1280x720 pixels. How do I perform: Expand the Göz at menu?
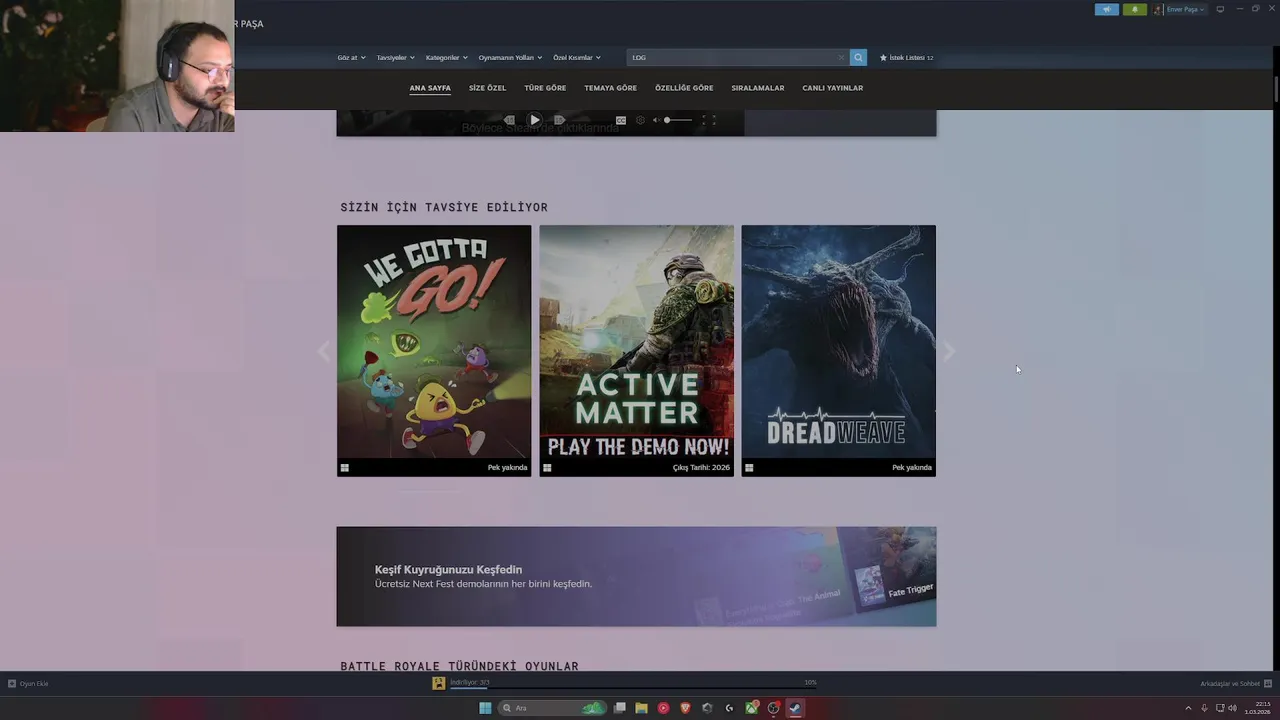(351, 57)
